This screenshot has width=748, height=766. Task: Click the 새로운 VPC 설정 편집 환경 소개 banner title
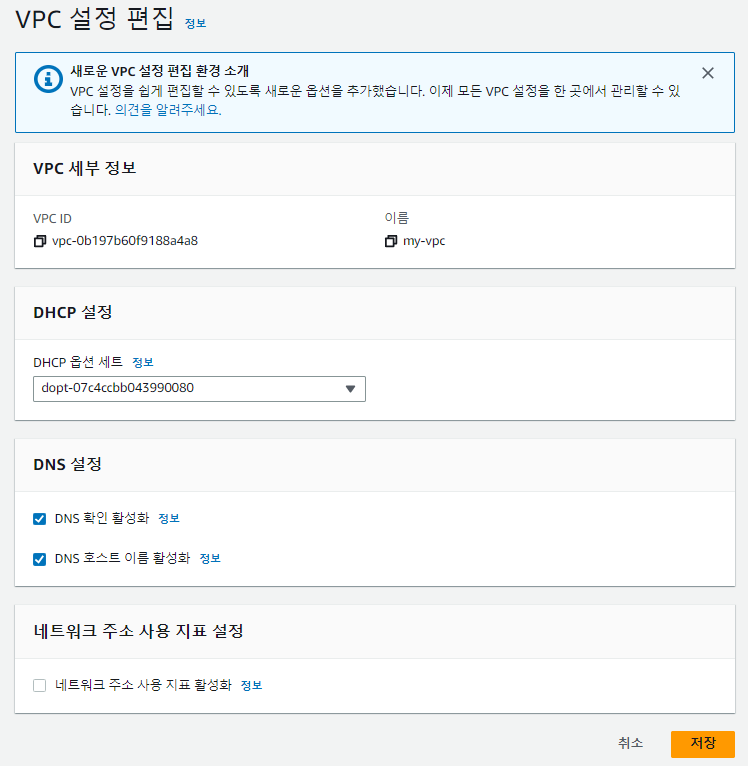[160, 71]
